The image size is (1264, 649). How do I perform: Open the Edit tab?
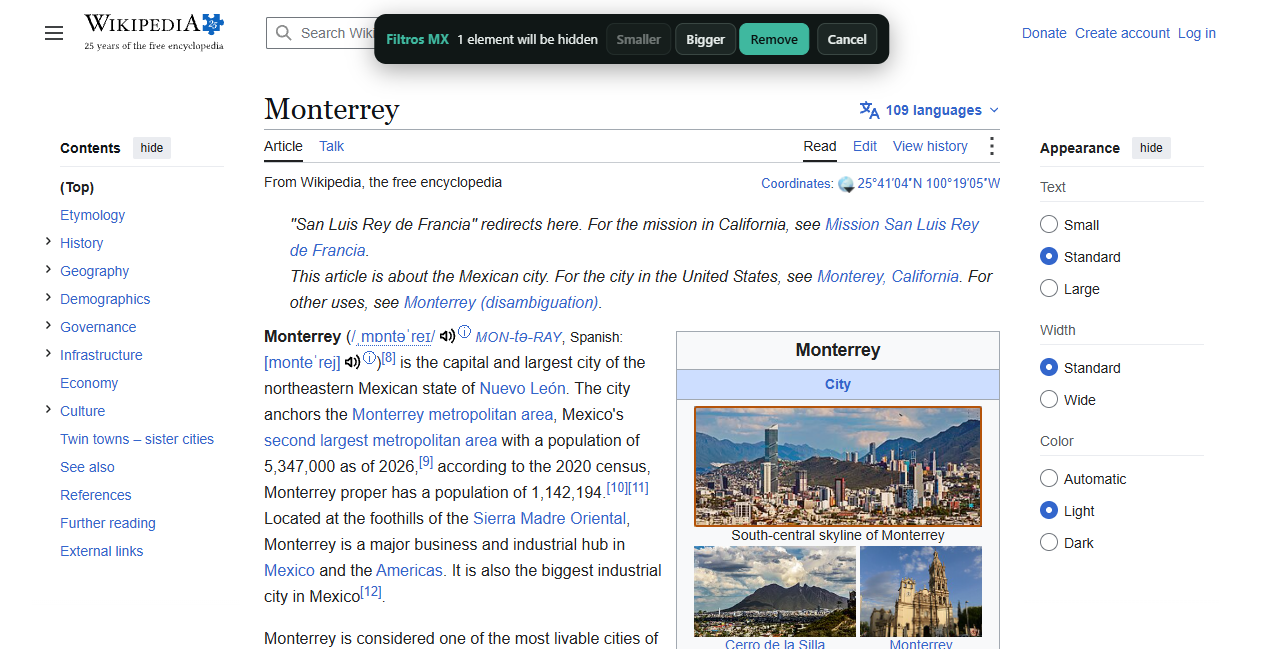tap(865, 146)
